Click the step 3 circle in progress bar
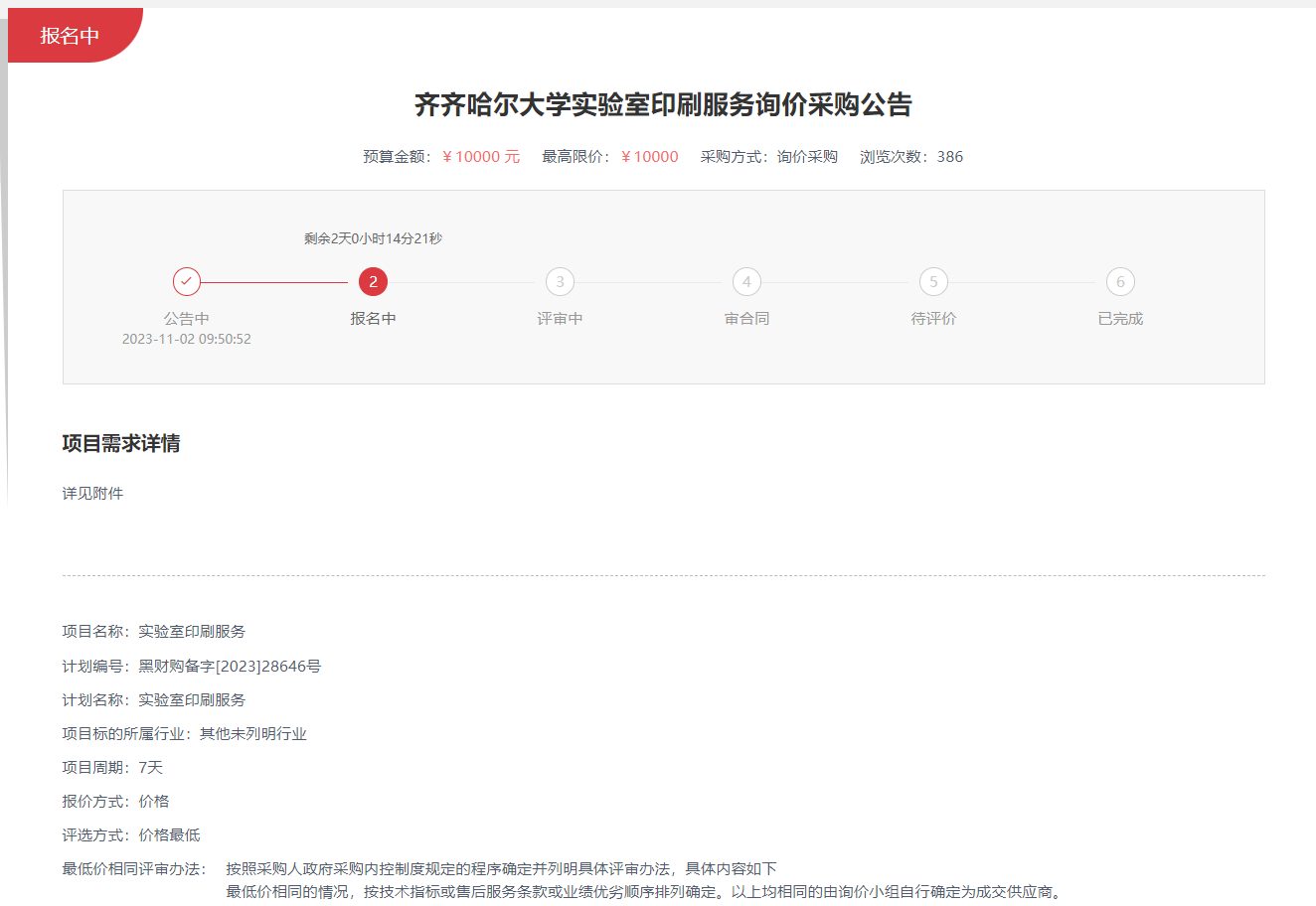The width and height of the screenshot is (1316, 906). click(x=560, y=282)
